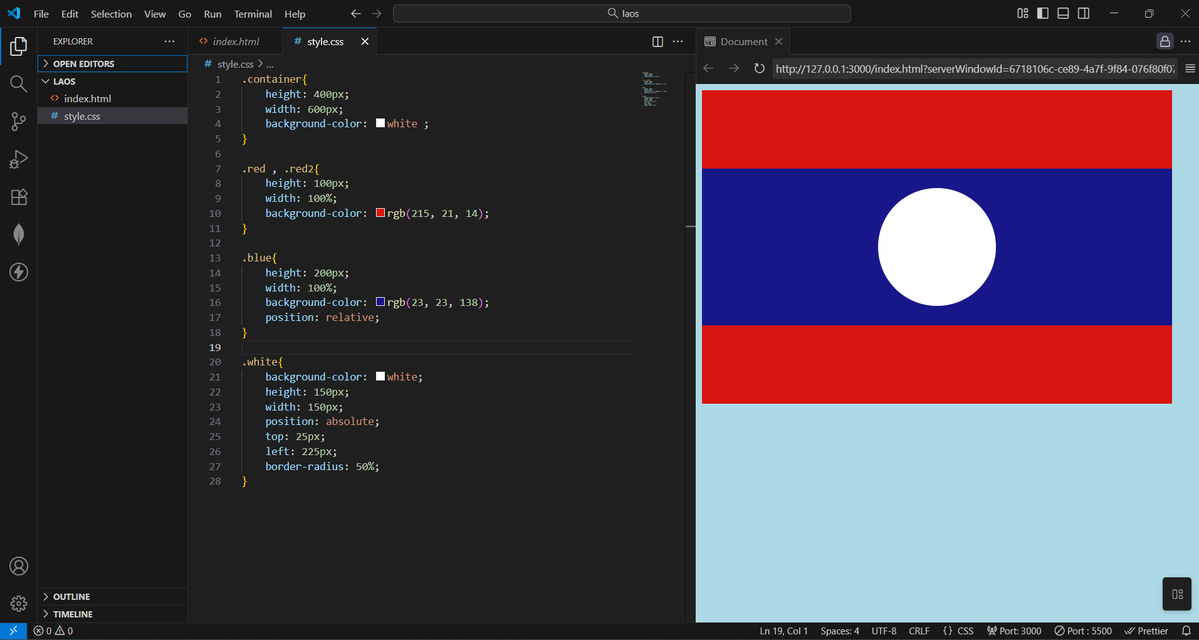1199x640 pixels.
Task: Open preview panel More Actions ellipsis
Action: click(1186, 41)
